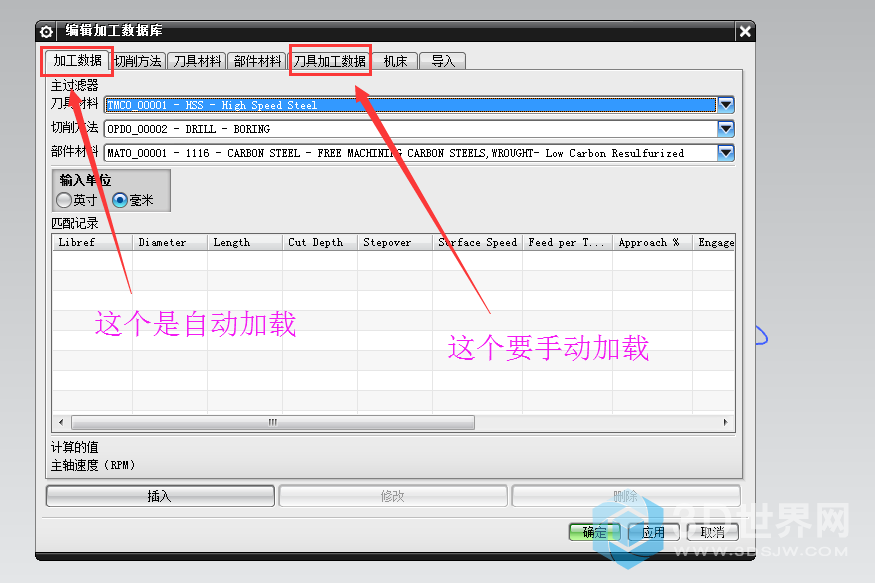Click the 删除 button

(626, 496)
